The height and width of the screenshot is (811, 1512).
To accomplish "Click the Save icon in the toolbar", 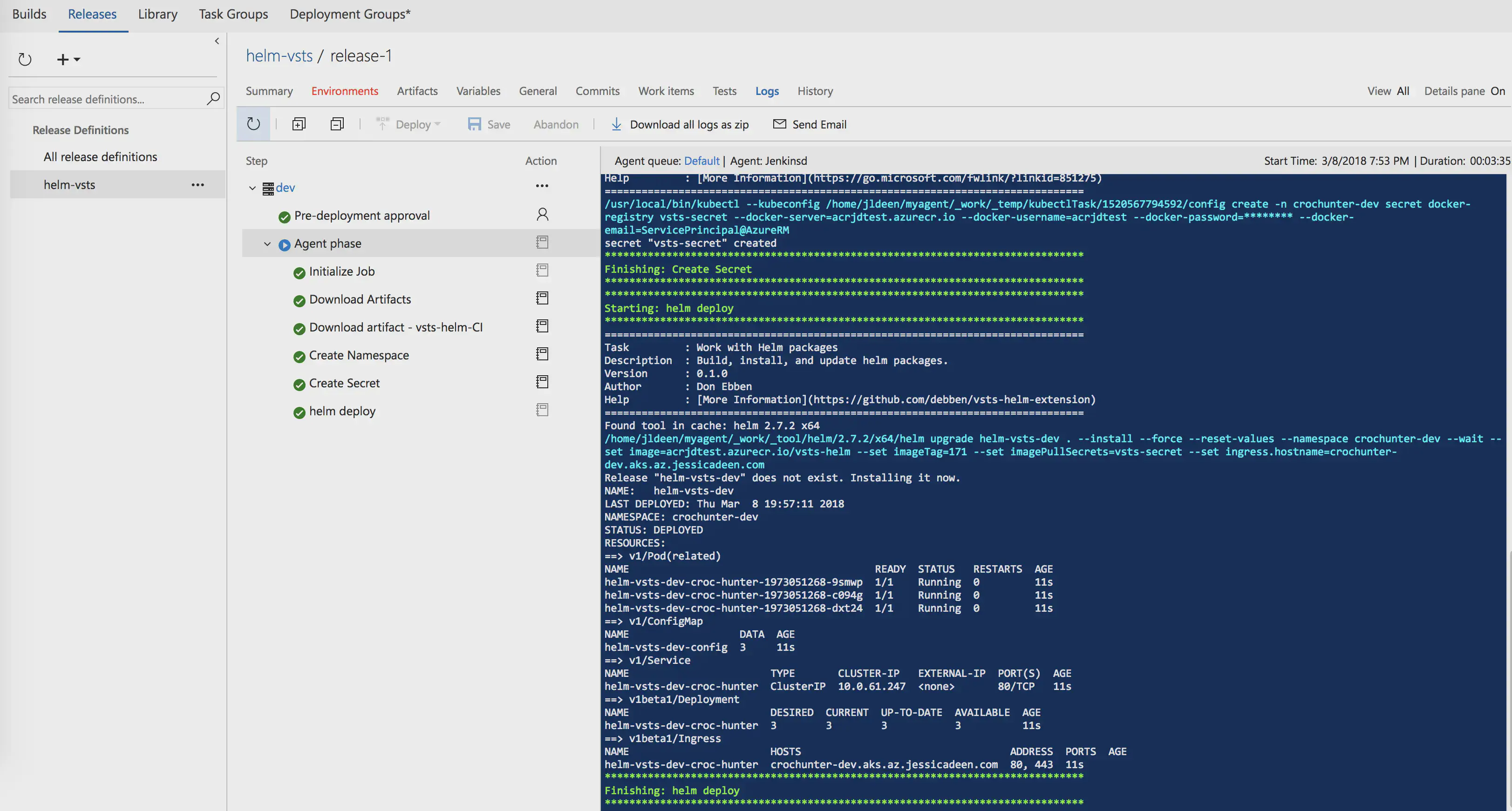I will [475, 124].
